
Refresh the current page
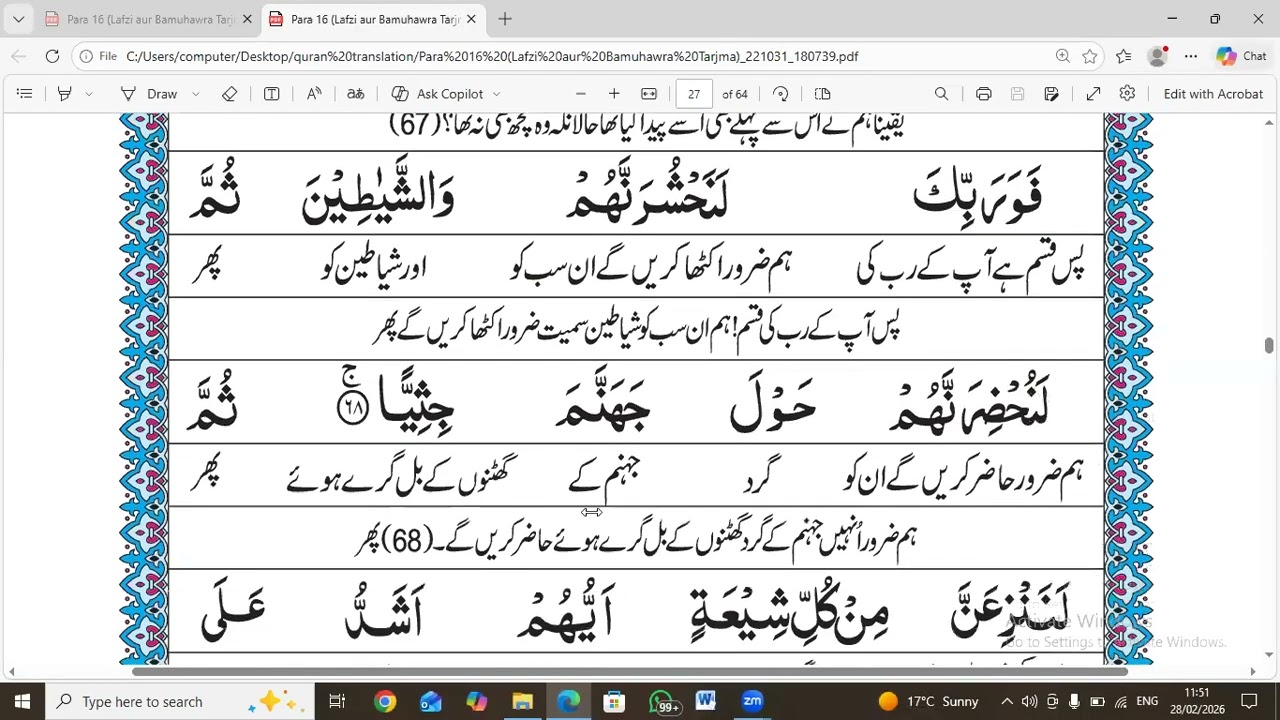click(x=52, y=56)
